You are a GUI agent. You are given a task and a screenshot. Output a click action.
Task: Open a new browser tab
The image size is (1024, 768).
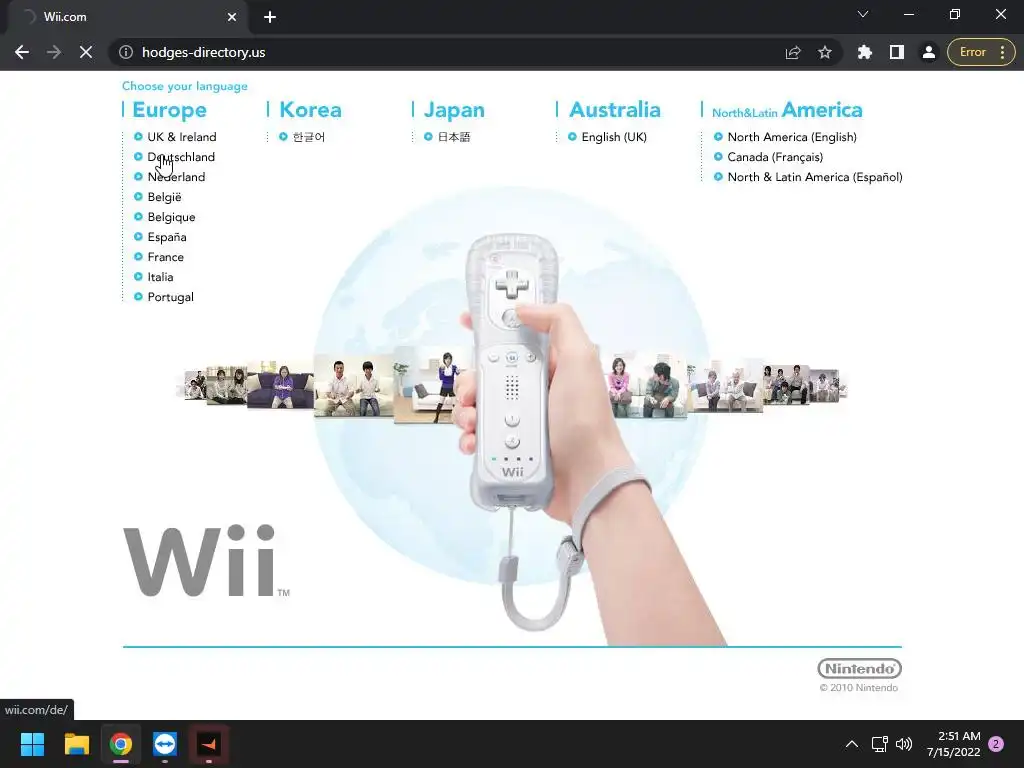[x=270, y=17]
